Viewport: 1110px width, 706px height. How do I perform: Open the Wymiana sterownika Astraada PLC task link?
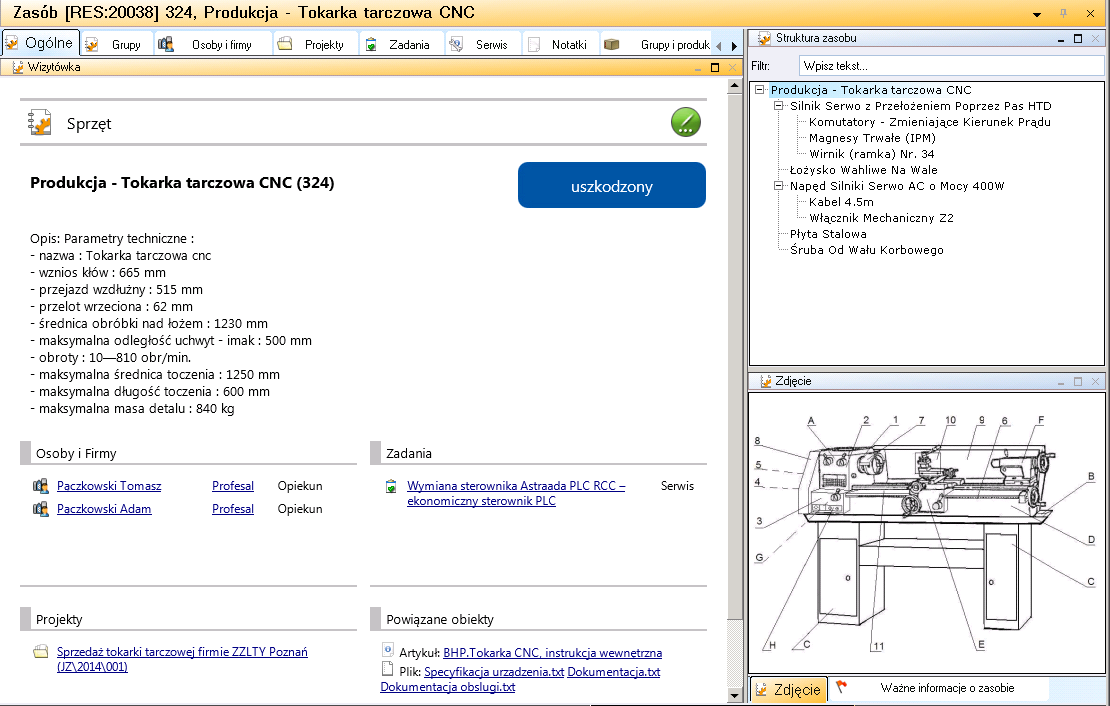click(x=516, y=493)
